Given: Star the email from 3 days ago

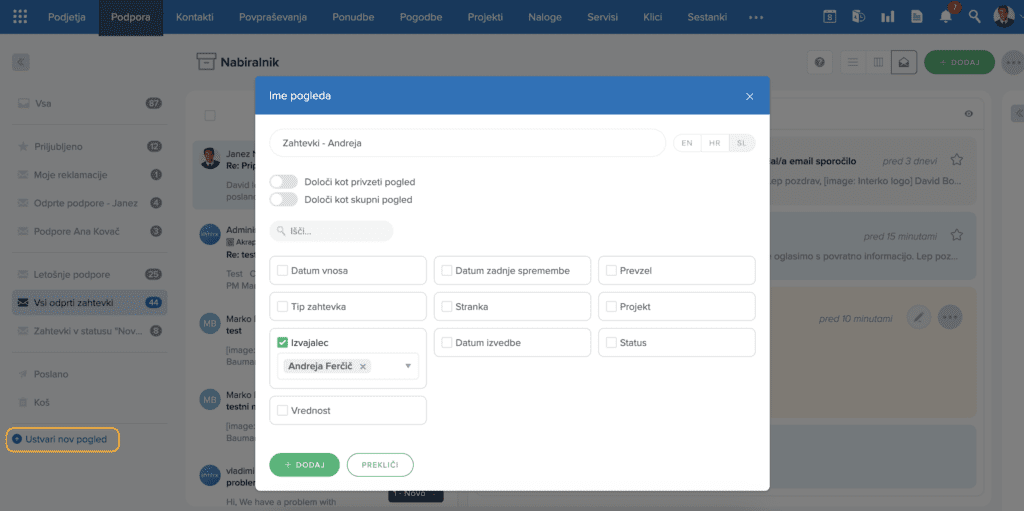Looking at the screenshot, I should [x=956, y=160].
